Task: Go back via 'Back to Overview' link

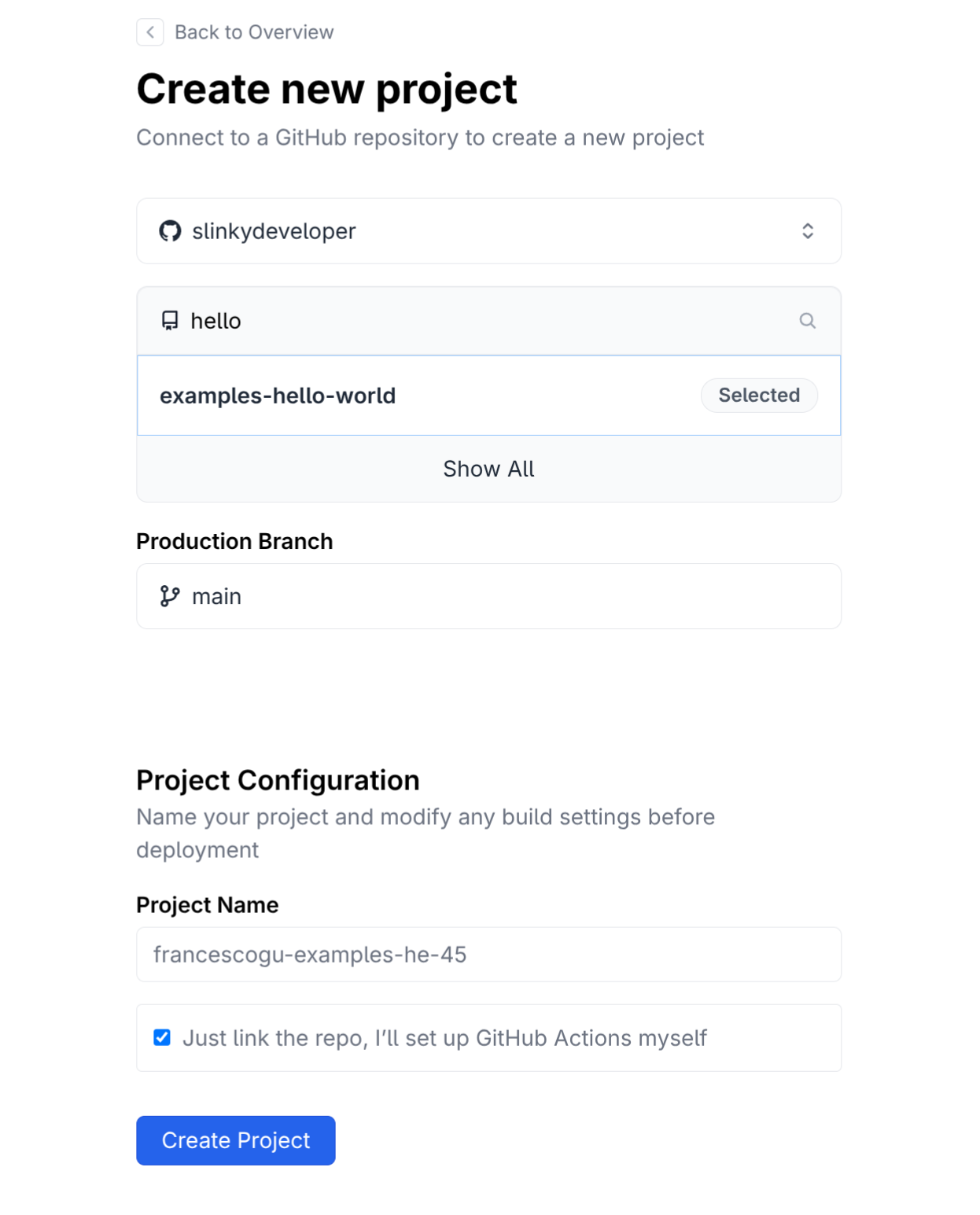Action: 253,32
